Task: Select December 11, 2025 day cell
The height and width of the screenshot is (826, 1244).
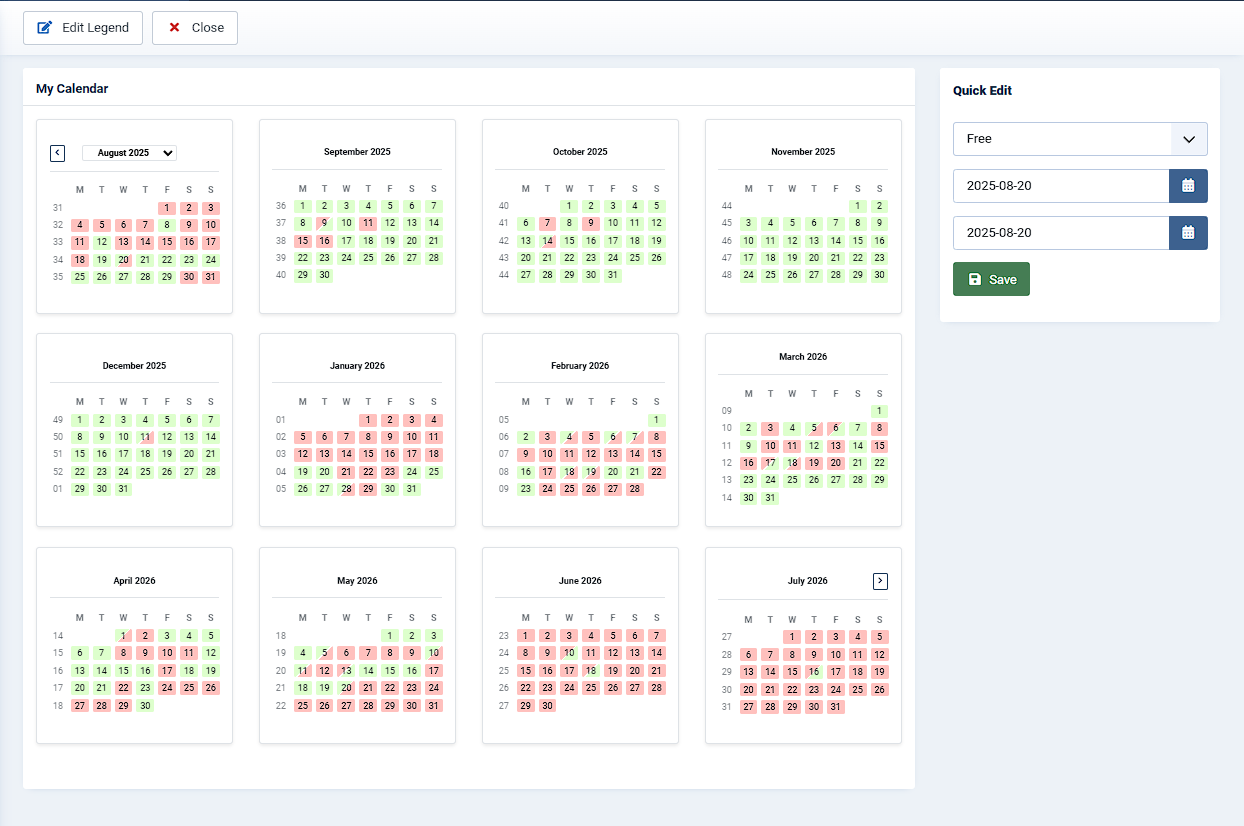Action: tap(145, 437)
